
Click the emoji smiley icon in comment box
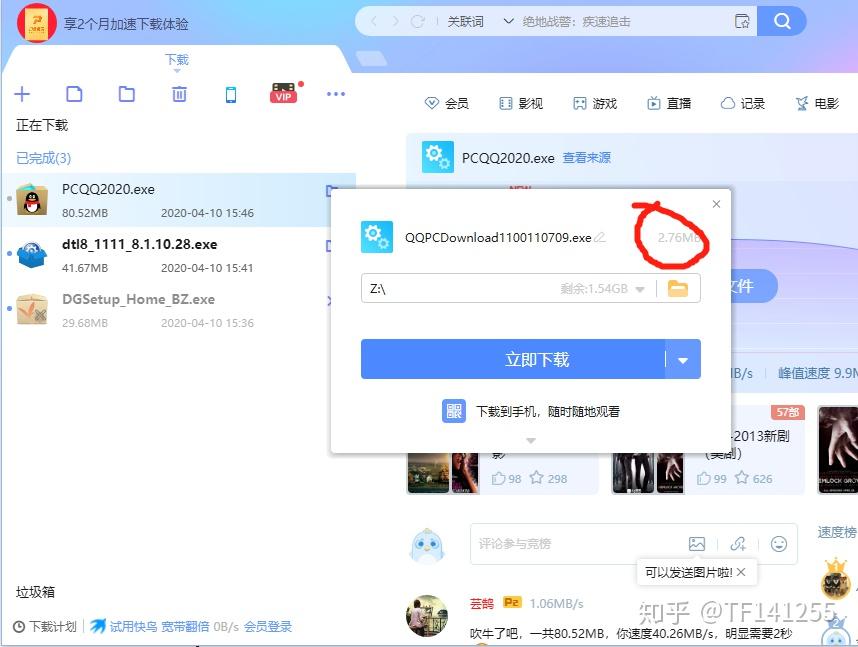tap(779, 544)
